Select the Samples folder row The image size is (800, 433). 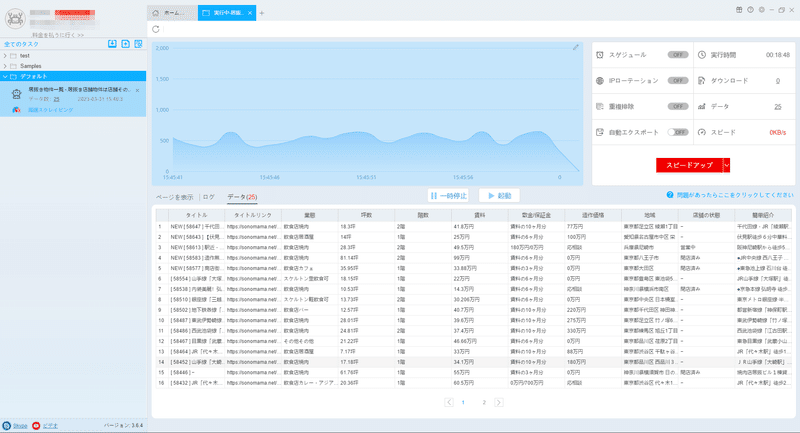tap(73, 66)
